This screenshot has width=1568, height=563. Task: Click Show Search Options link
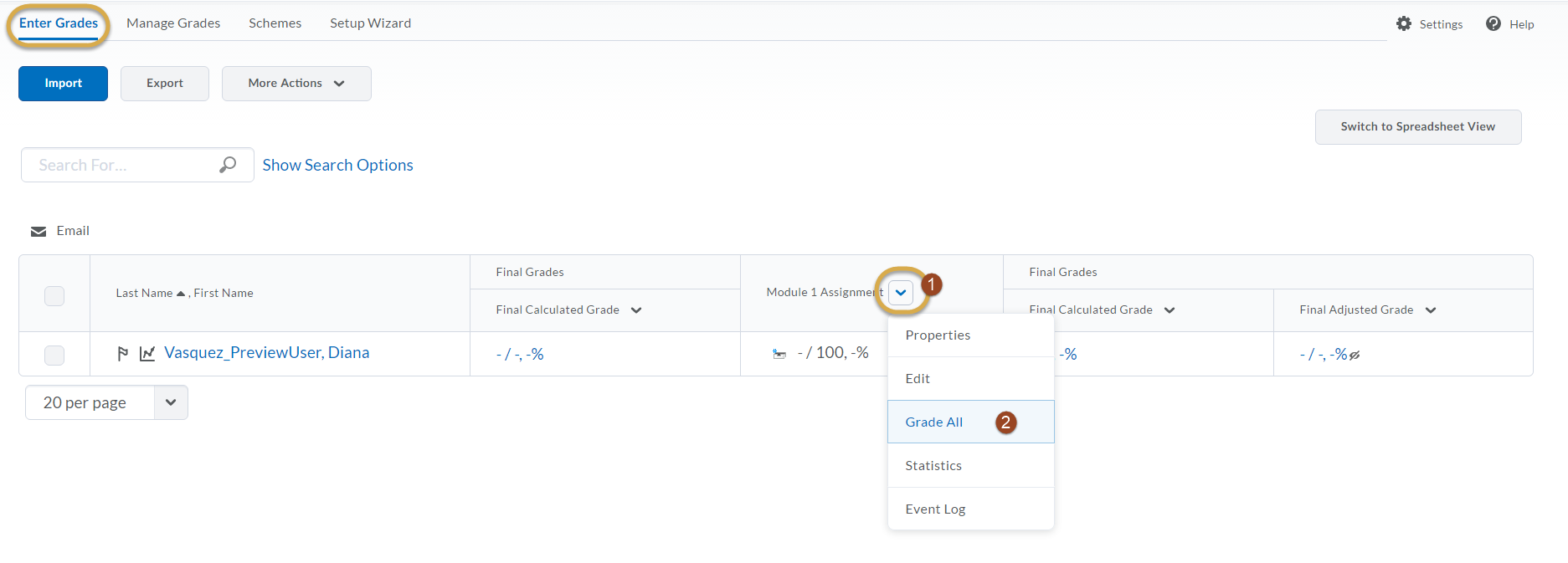tap(337, 165)
